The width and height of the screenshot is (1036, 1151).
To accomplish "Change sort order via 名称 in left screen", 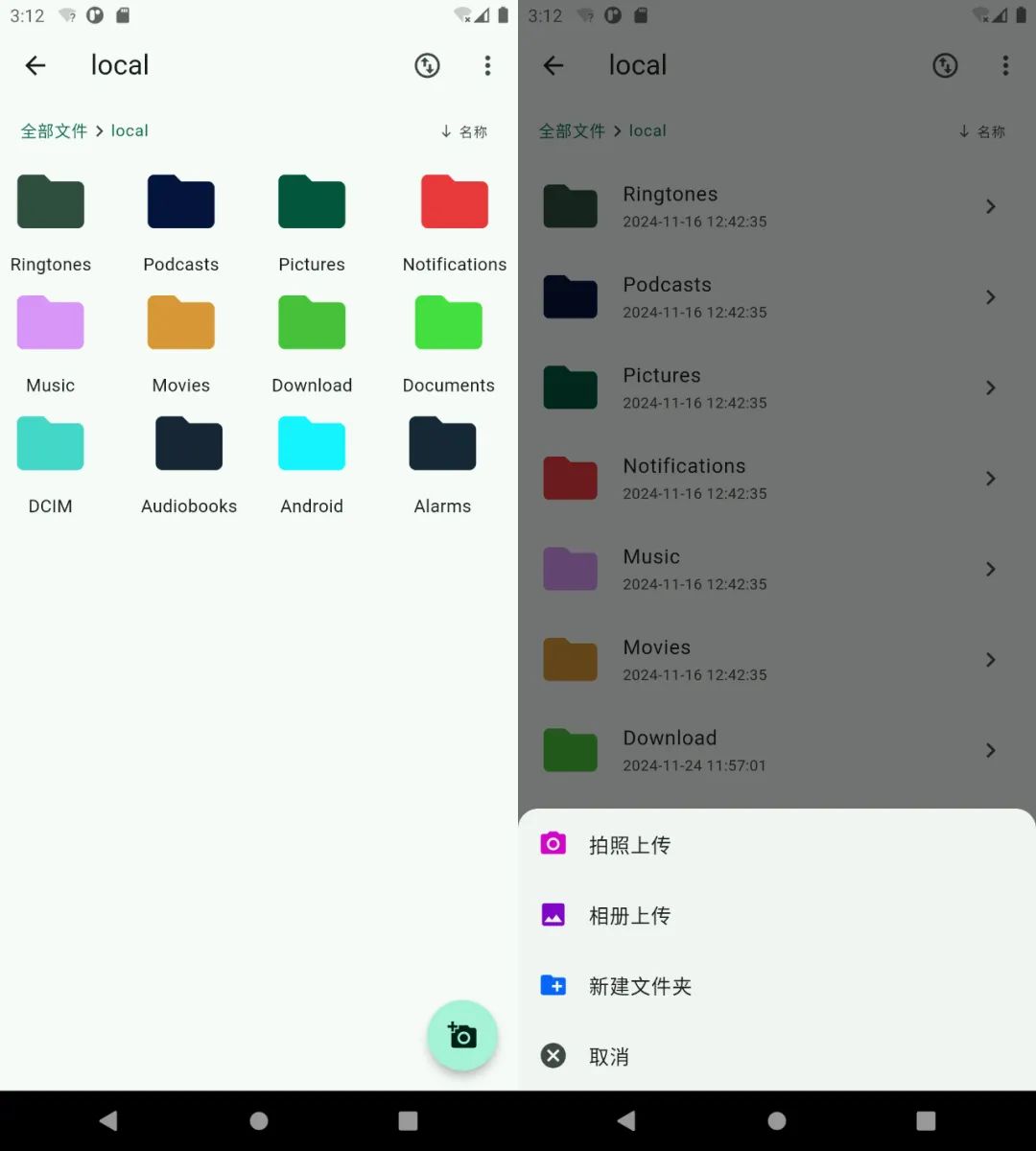I will 464,131.
